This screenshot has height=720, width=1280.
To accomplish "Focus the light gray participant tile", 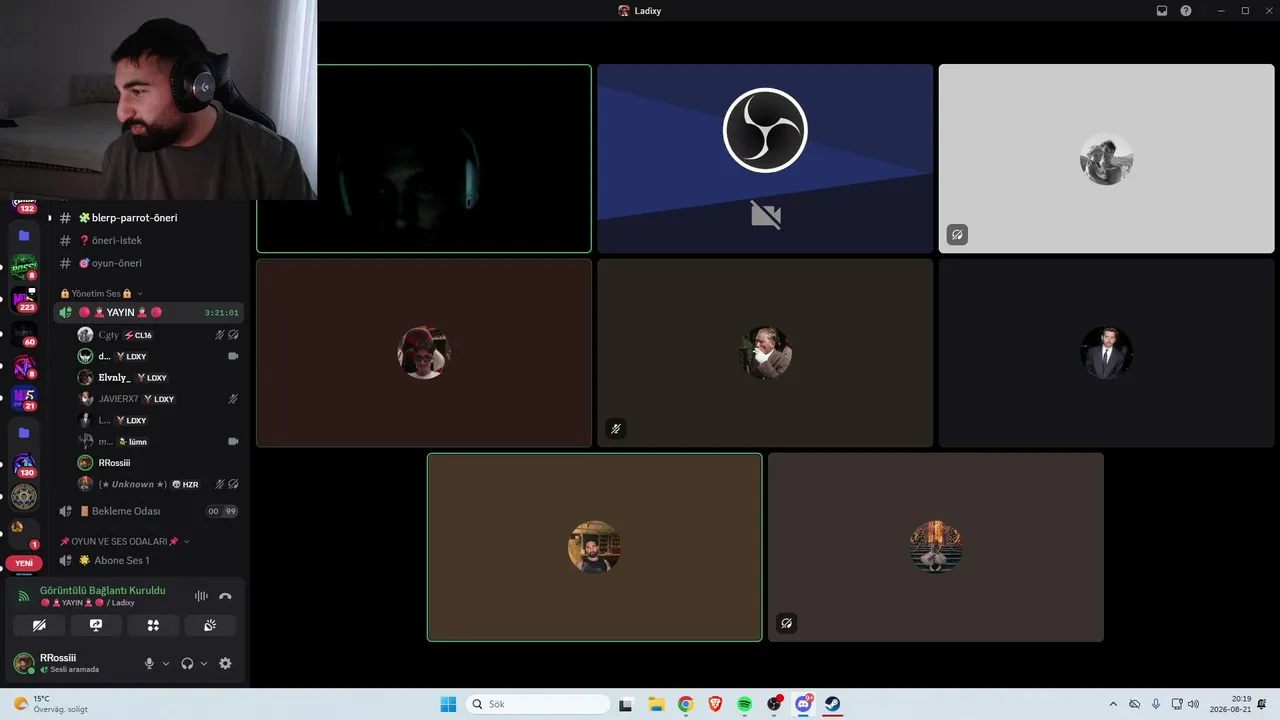I will tap(1106, 159).
